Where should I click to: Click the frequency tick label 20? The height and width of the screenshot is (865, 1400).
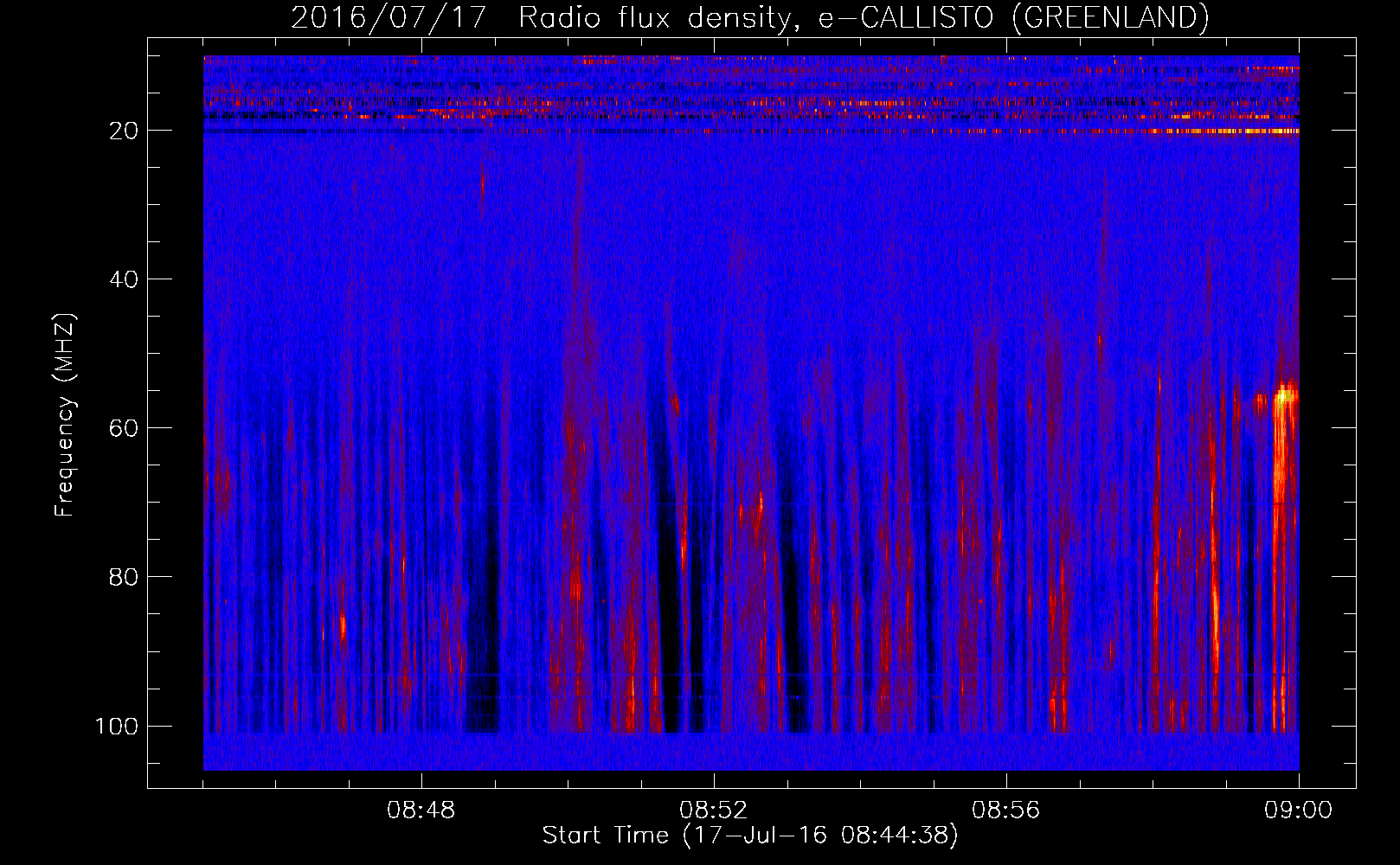[x=124, y=131]
